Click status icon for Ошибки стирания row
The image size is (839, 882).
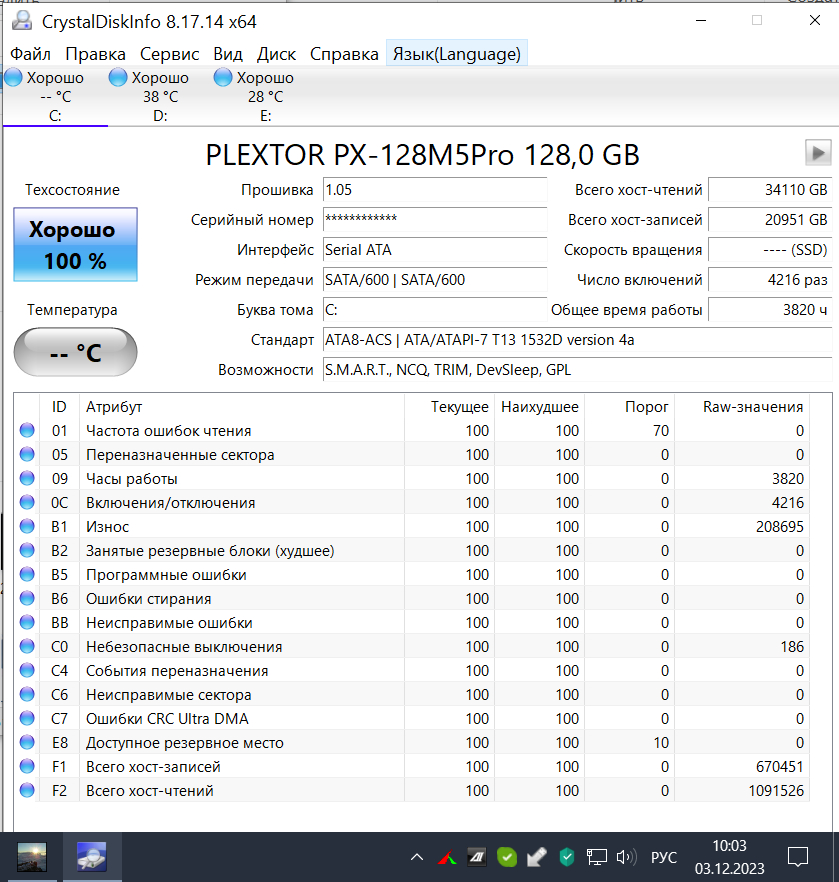point(27,598)
